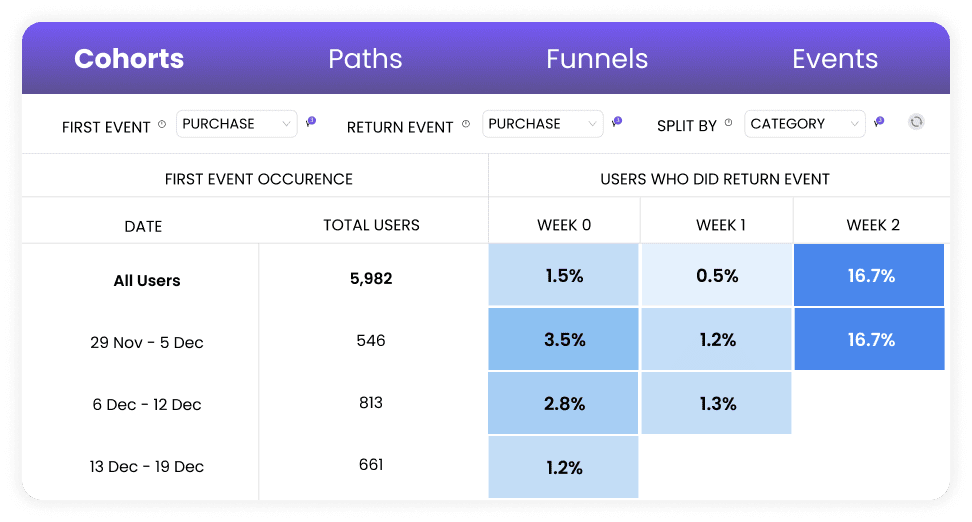Click the info icon beside RETURN EVENT
Screen dimensions: 972x522
466,124
